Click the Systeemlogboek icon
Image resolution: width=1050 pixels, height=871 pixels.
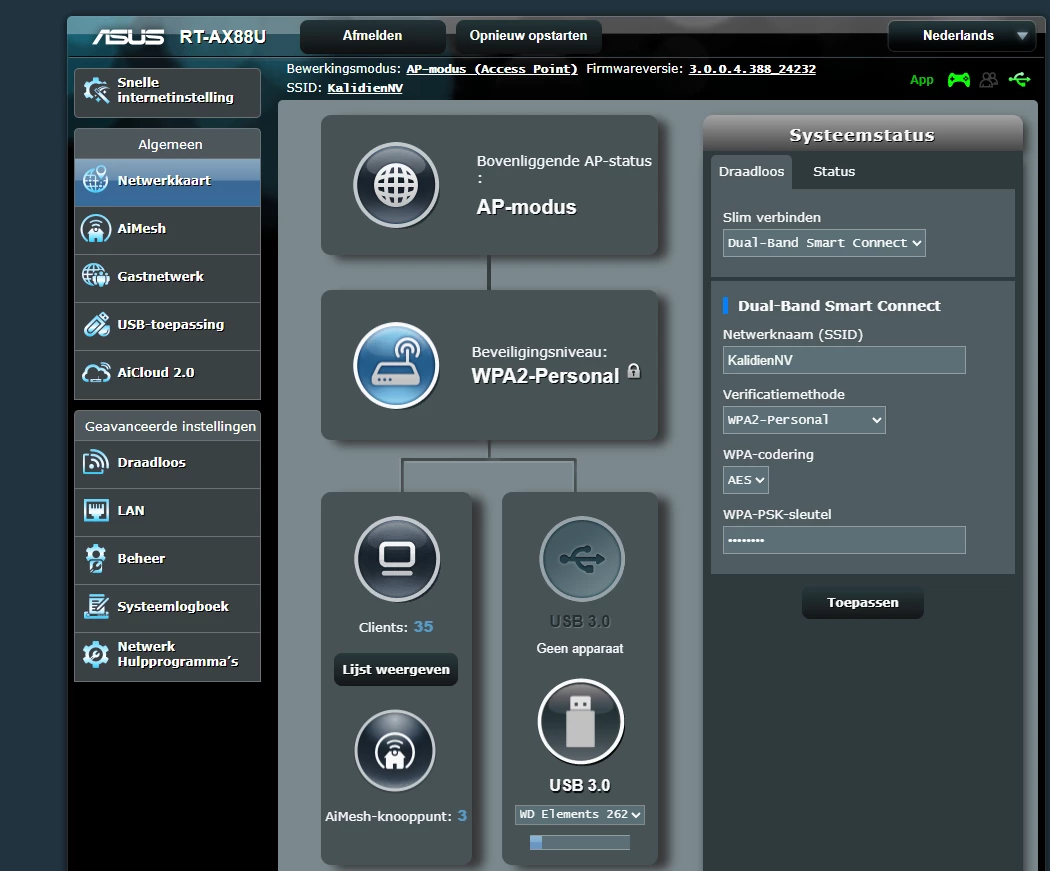96,607
